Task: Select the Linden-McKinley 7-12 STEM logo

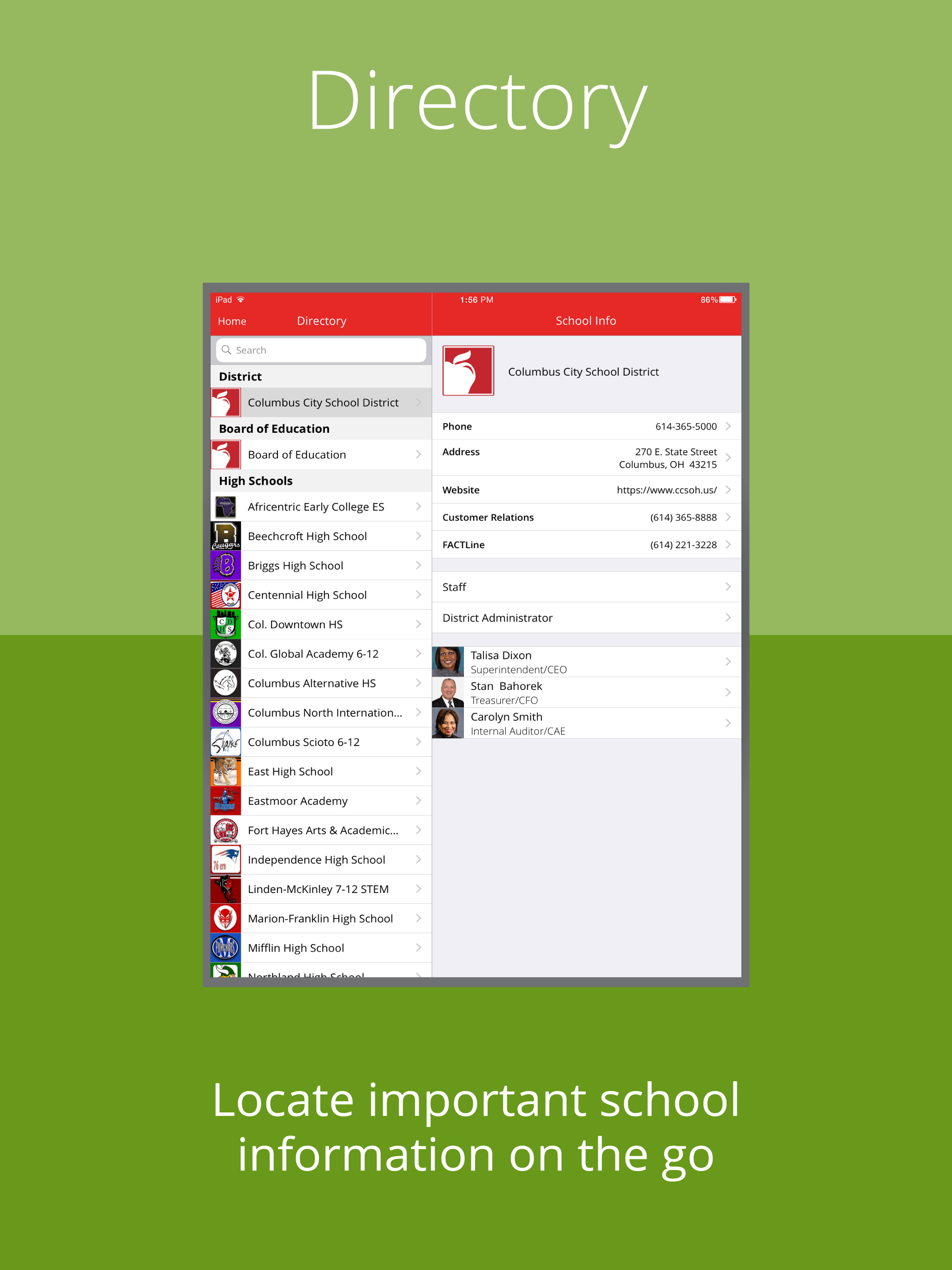Action: click(225, 889)
